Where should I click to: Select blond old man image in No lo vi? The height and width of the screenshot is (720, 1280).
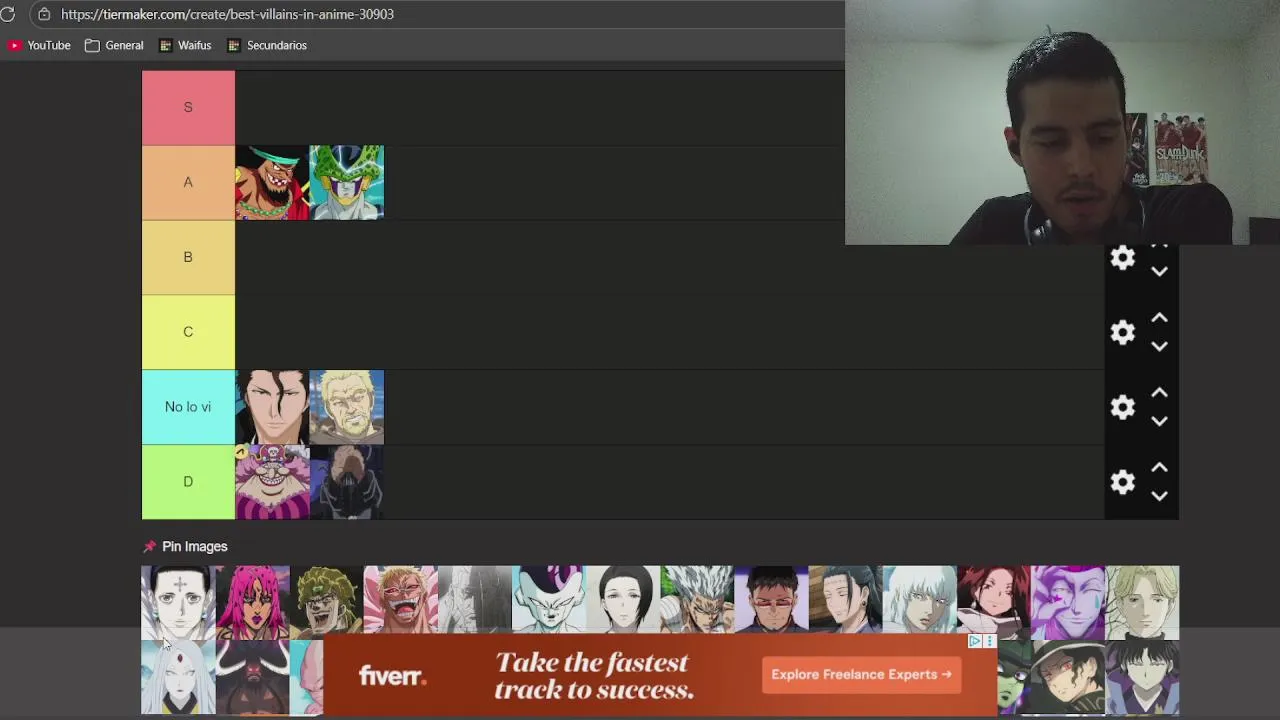[x=346, y=407]
